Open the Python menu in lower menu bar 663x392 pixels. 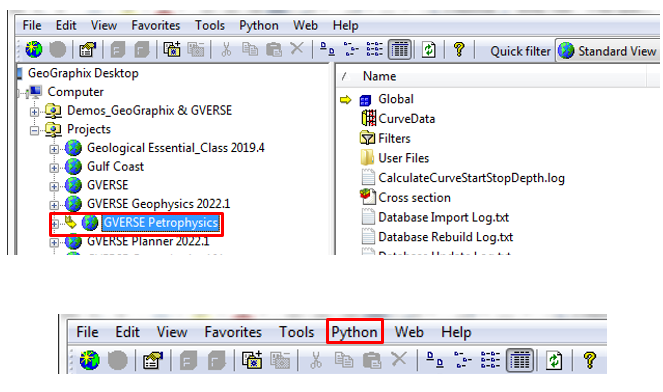[x=355, y=332]
